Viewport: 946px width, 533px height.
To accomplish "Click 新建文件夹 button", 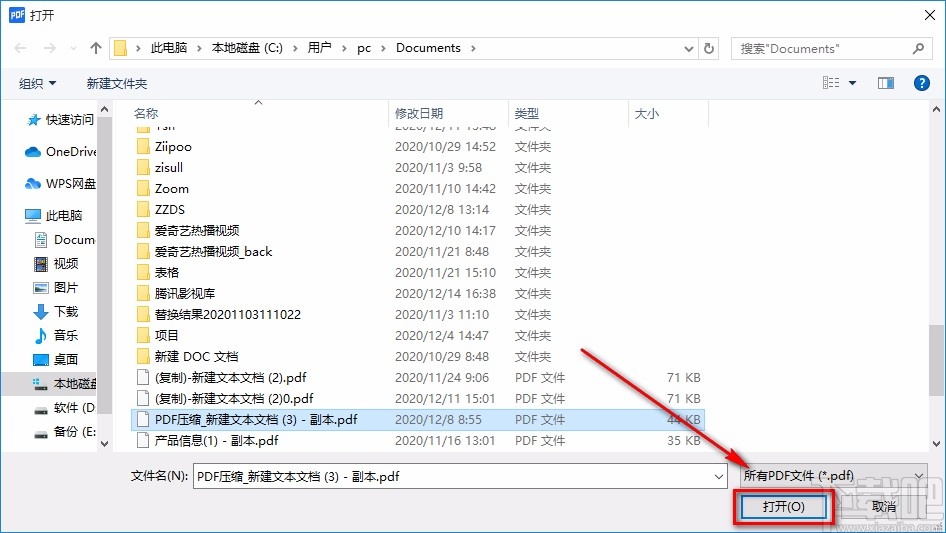I will (x=116, y=83).
